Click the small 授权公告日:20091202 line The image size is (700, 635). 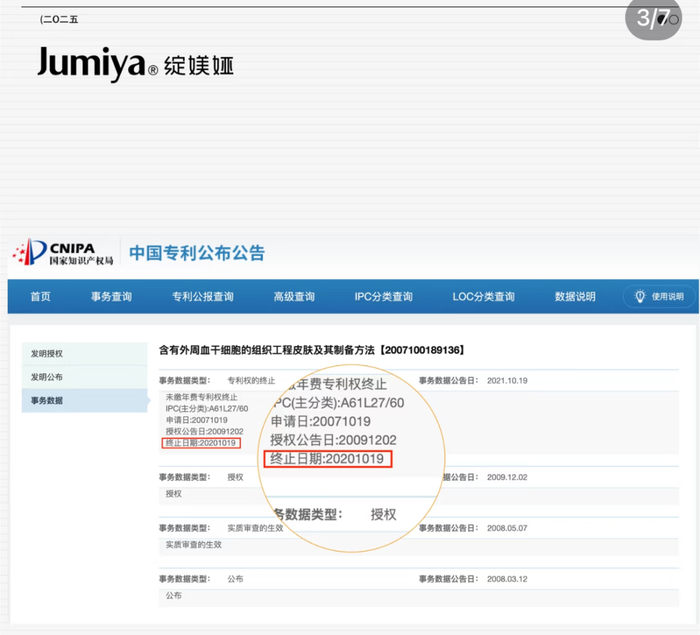(x=204, y=431)
